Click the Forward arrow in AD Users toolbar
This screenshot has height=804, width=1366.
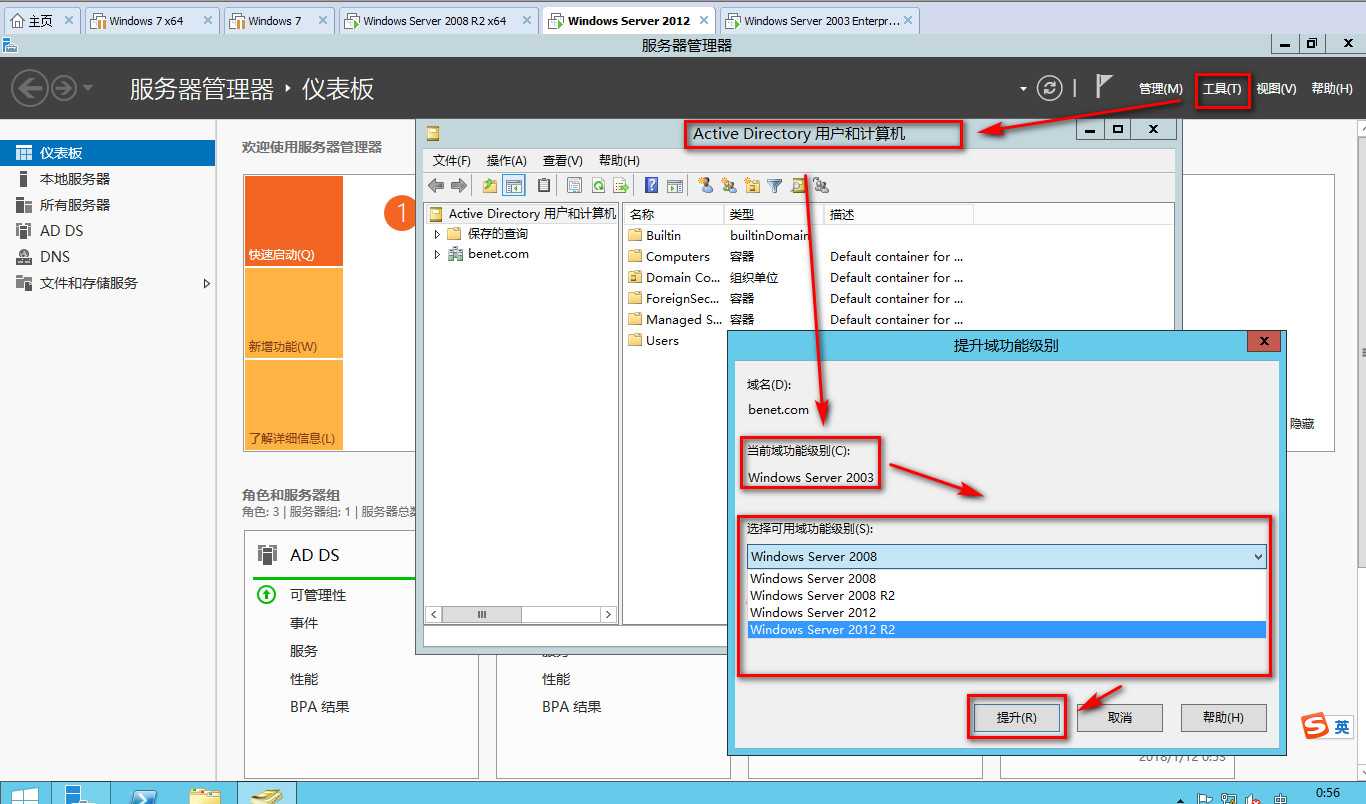tap(458, 185)
